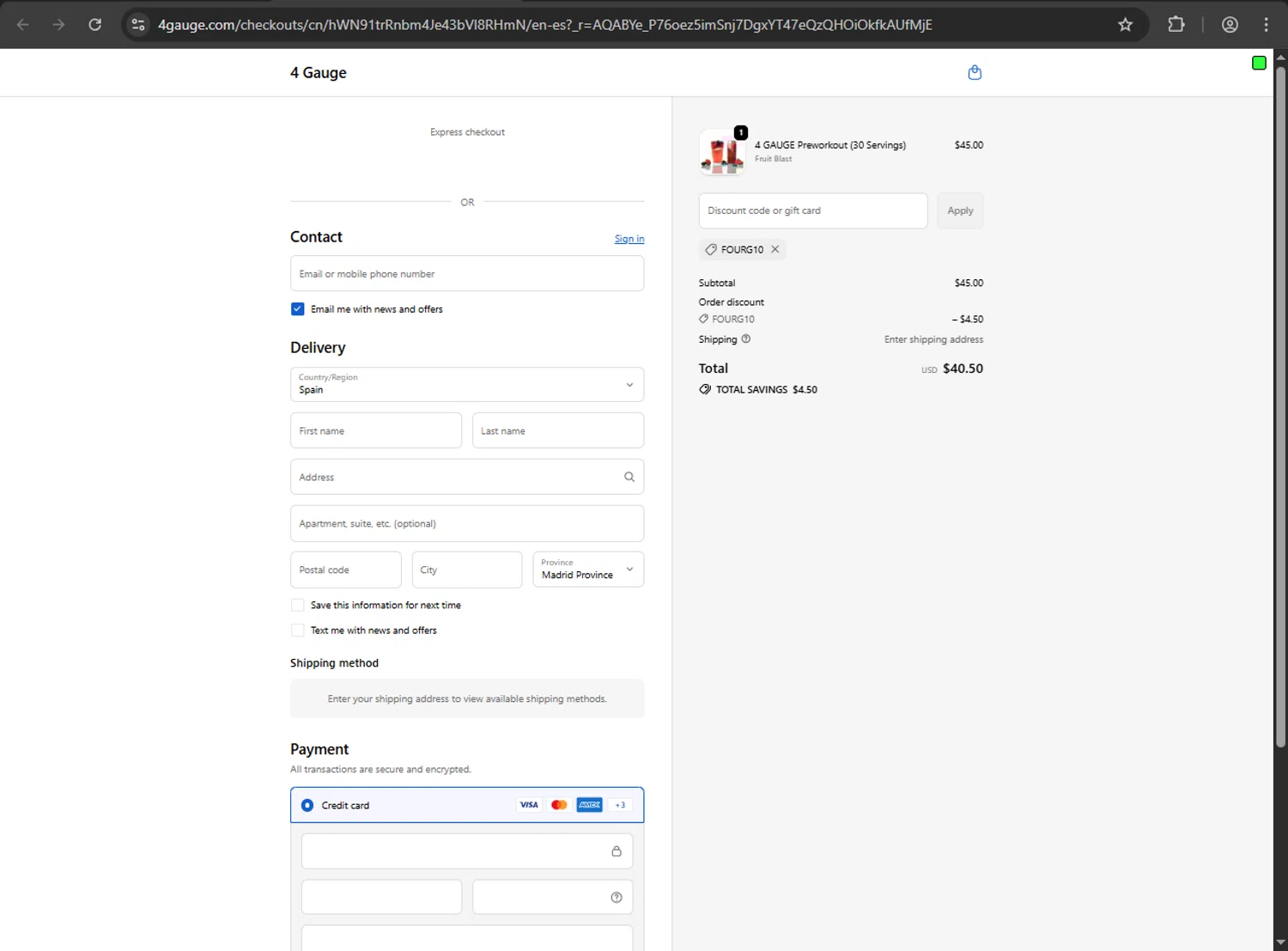
Task: Check Text me with news and offers
Action: coord(297,630)
